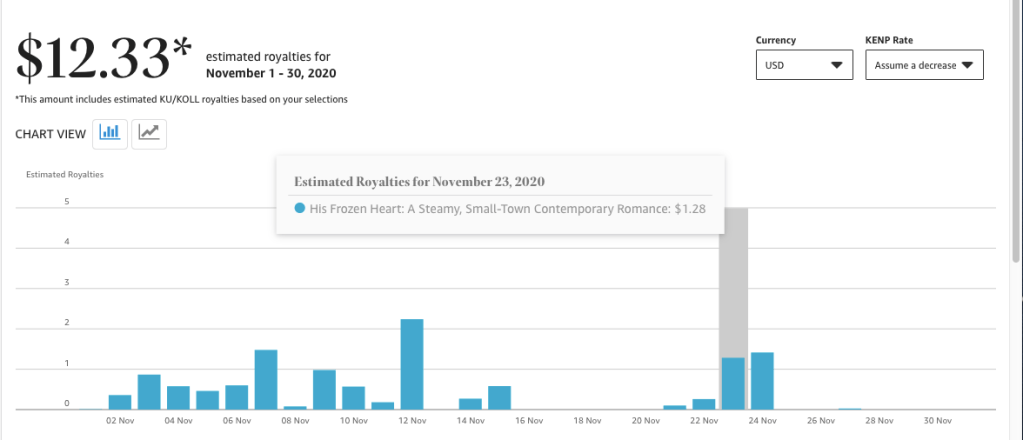
Task: Click the 15 Nov royalties bar
Action: coord(499,397)
